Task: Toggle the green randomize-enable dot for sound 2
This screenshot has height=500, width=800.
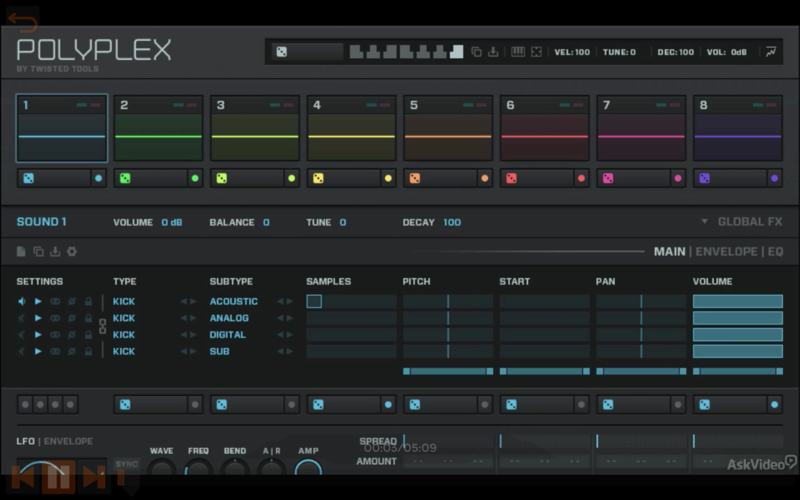Action: [x=195, y=178]
